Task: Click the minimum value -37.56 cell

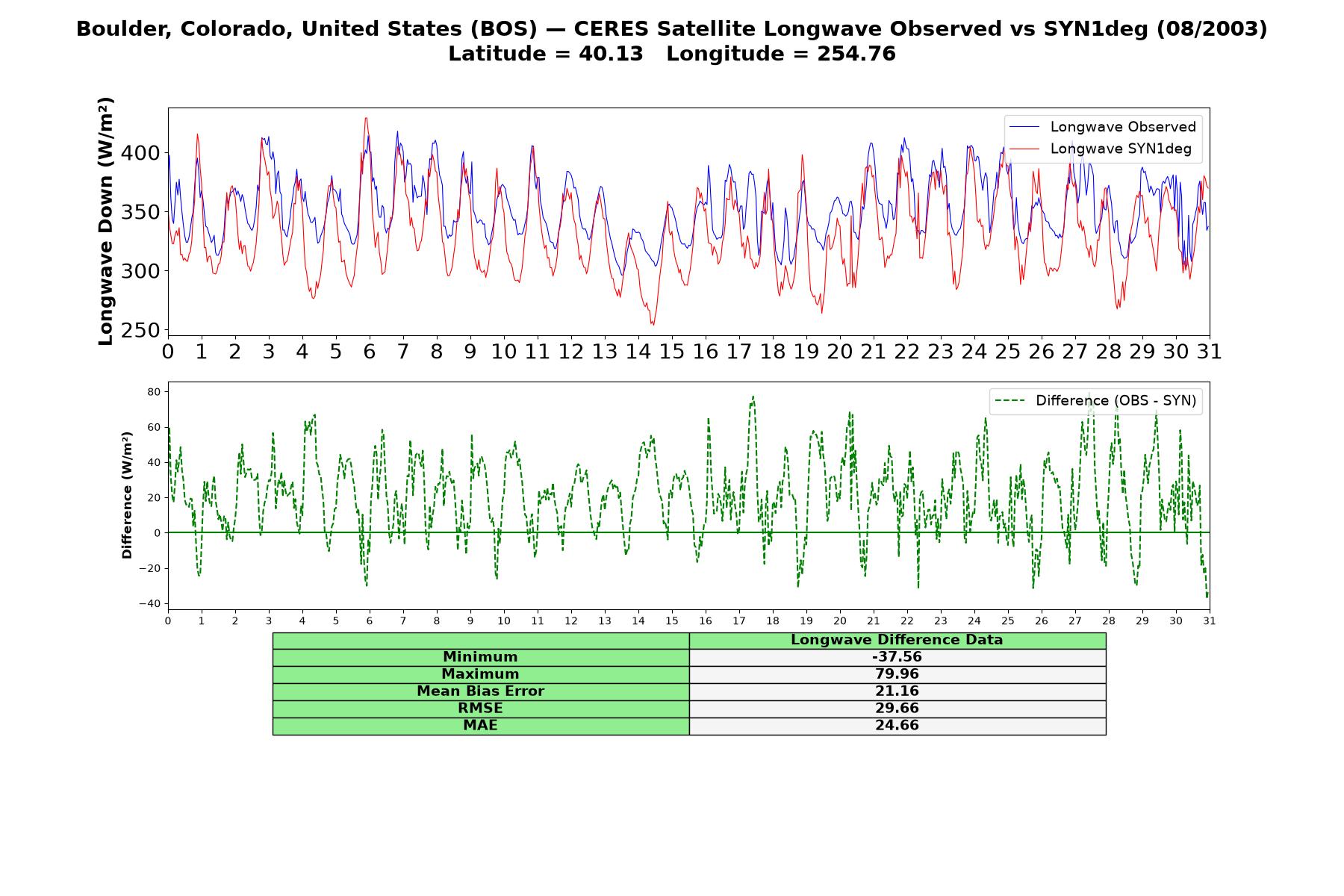Action: 897,657
